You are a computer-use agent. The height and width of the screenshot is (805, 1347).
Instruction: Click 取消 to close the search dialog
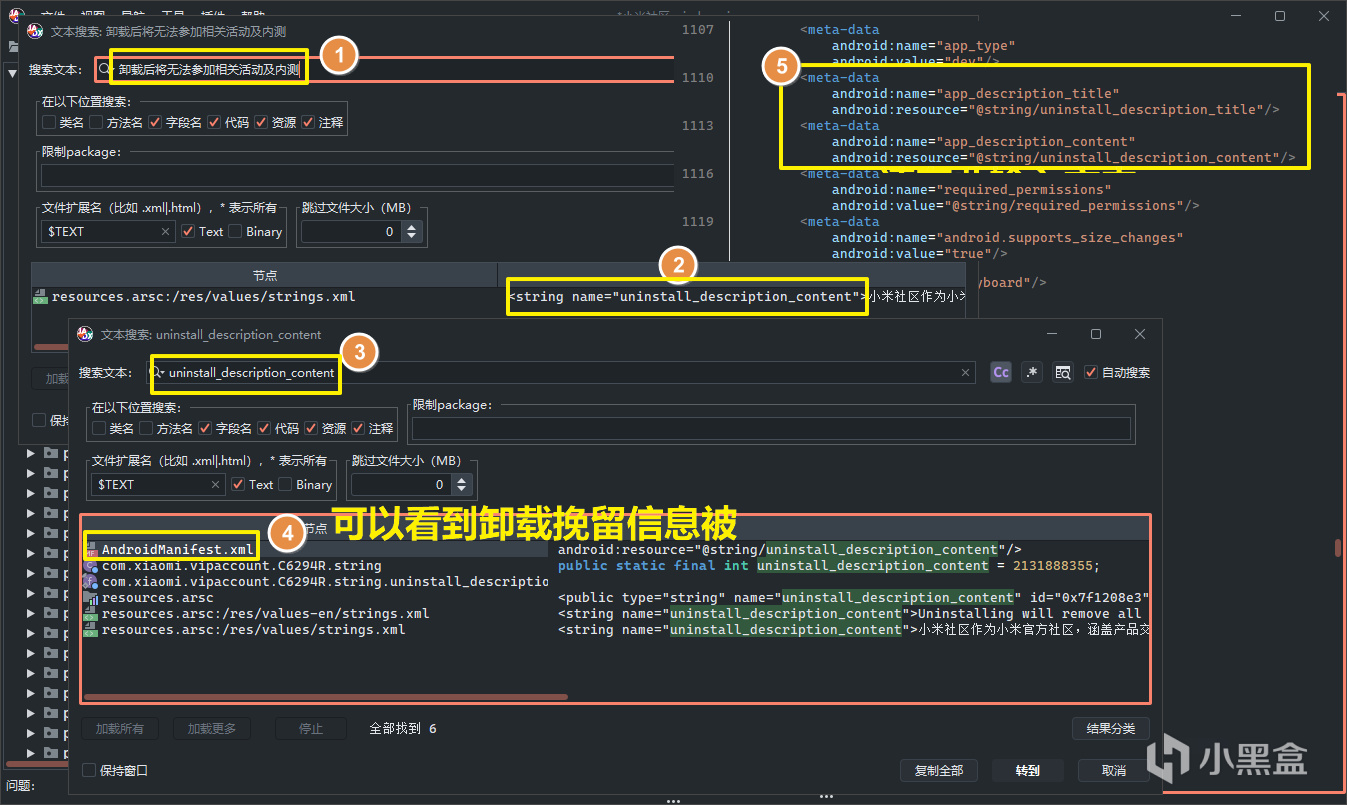pos(1114,770)
